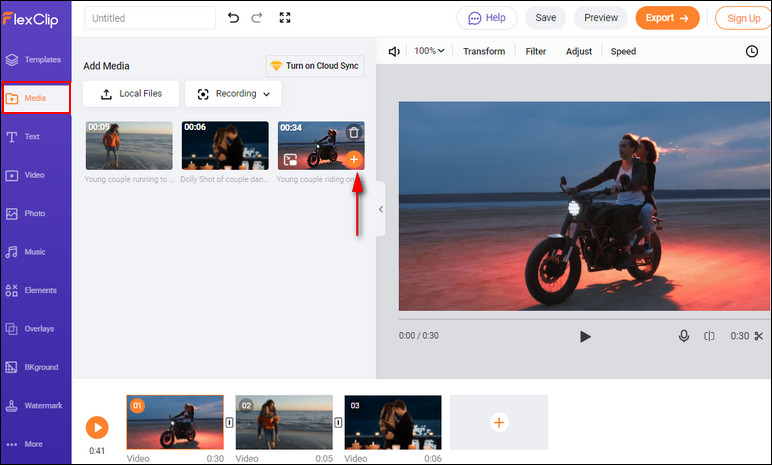Open the Overlays sidebar section
This screenshot has width=772, height=465.
pos(30,329)
